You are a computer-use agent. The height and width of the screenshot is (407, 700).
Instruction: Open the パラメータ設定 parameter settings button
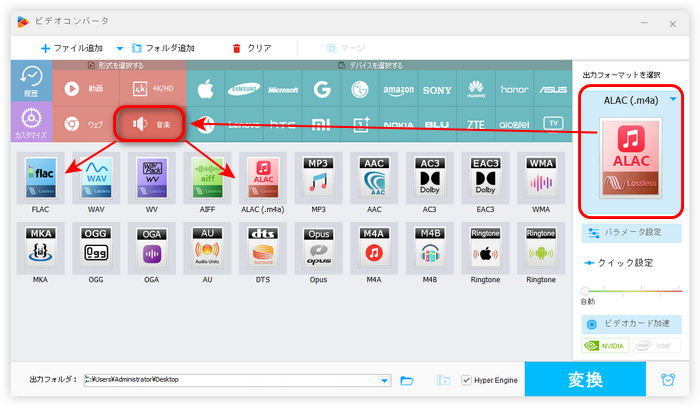631,233
